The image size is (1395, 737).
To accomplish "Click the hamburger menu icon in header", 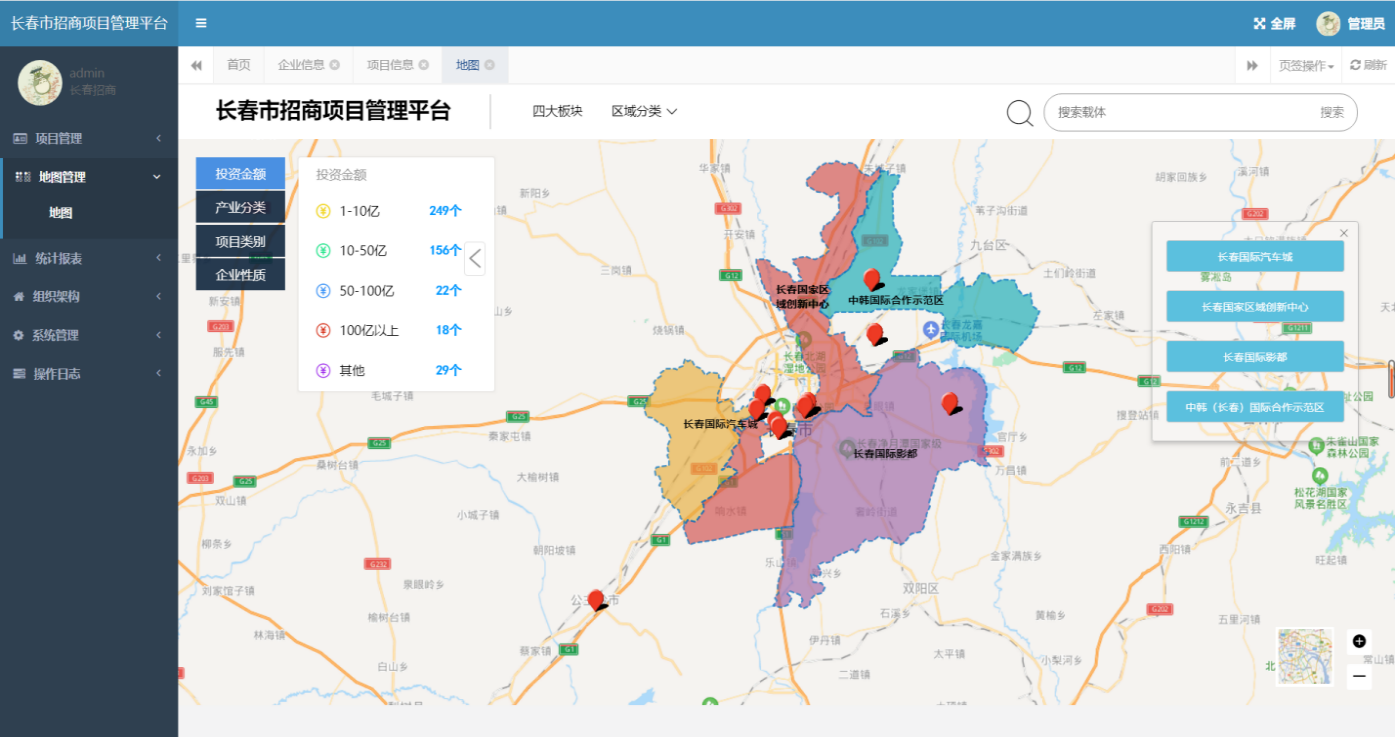I will (x=201, y=23).
